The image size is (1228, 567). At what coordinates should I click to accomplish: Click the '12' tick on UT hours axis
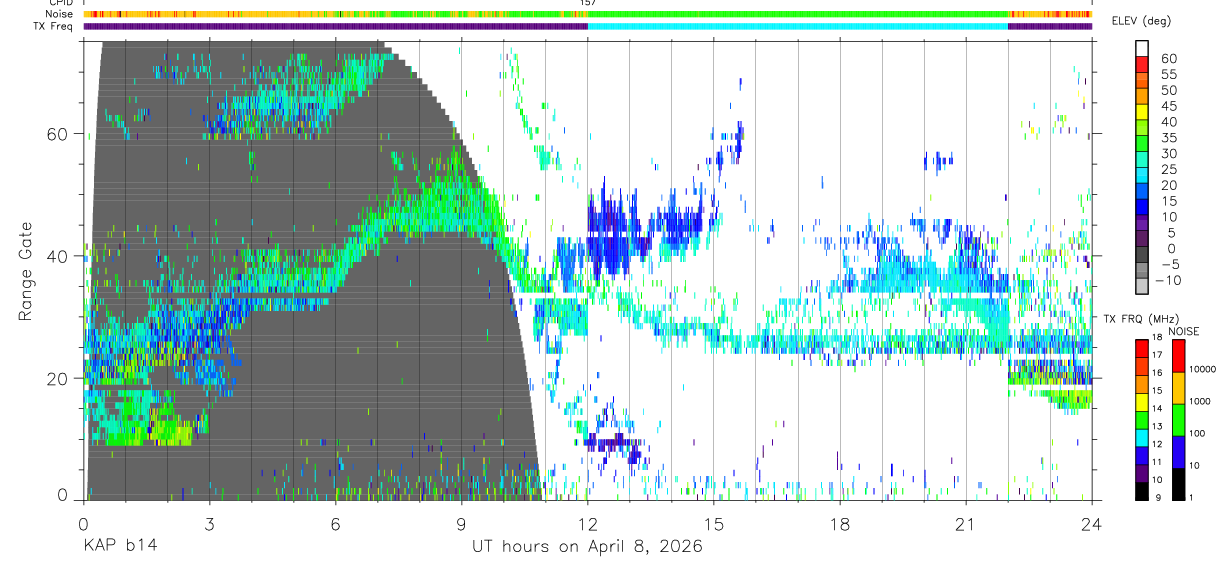tap(587, 523)
